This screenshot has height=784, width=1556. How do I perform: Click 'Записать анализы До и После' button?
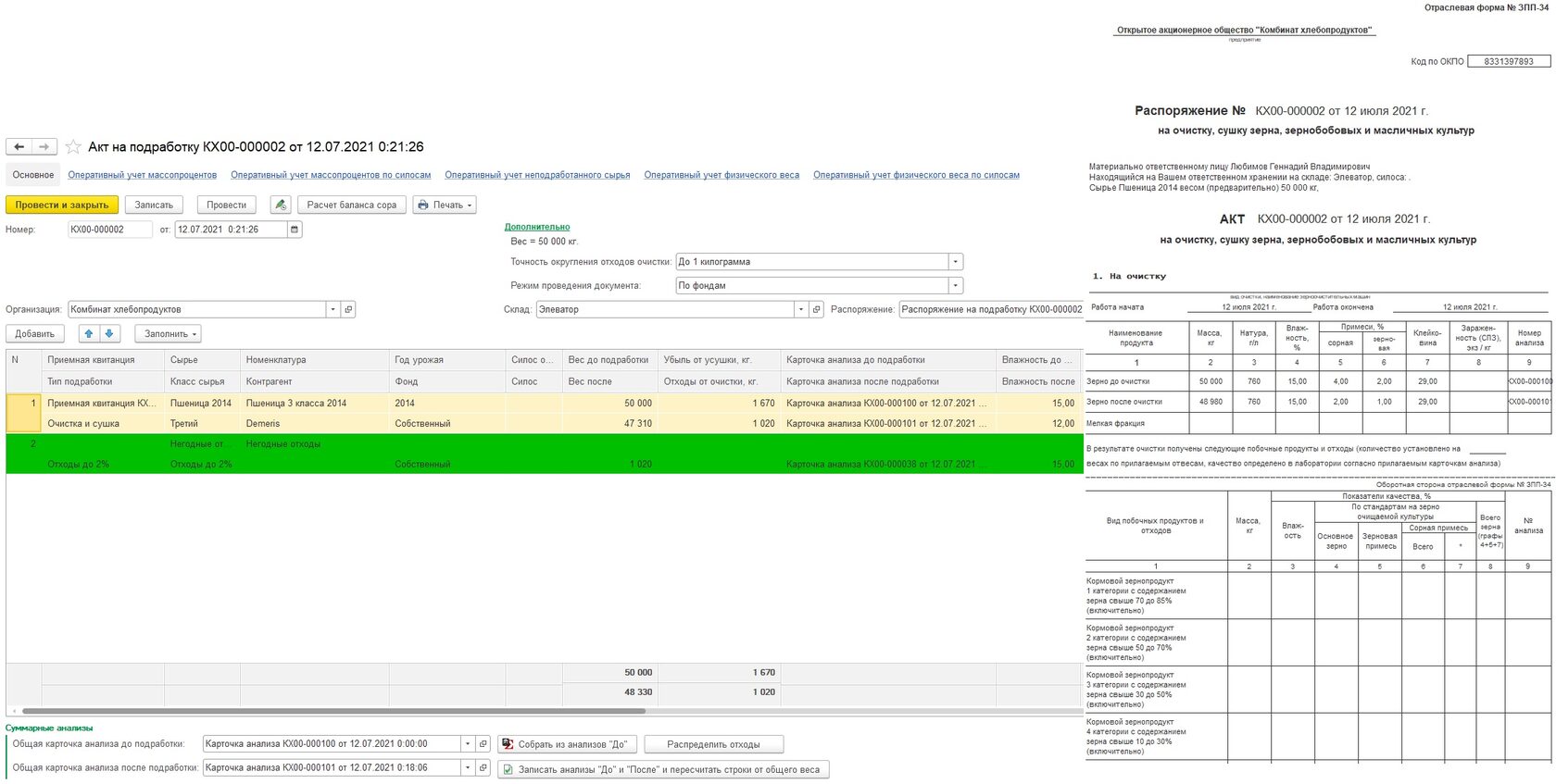pos(663,769)
